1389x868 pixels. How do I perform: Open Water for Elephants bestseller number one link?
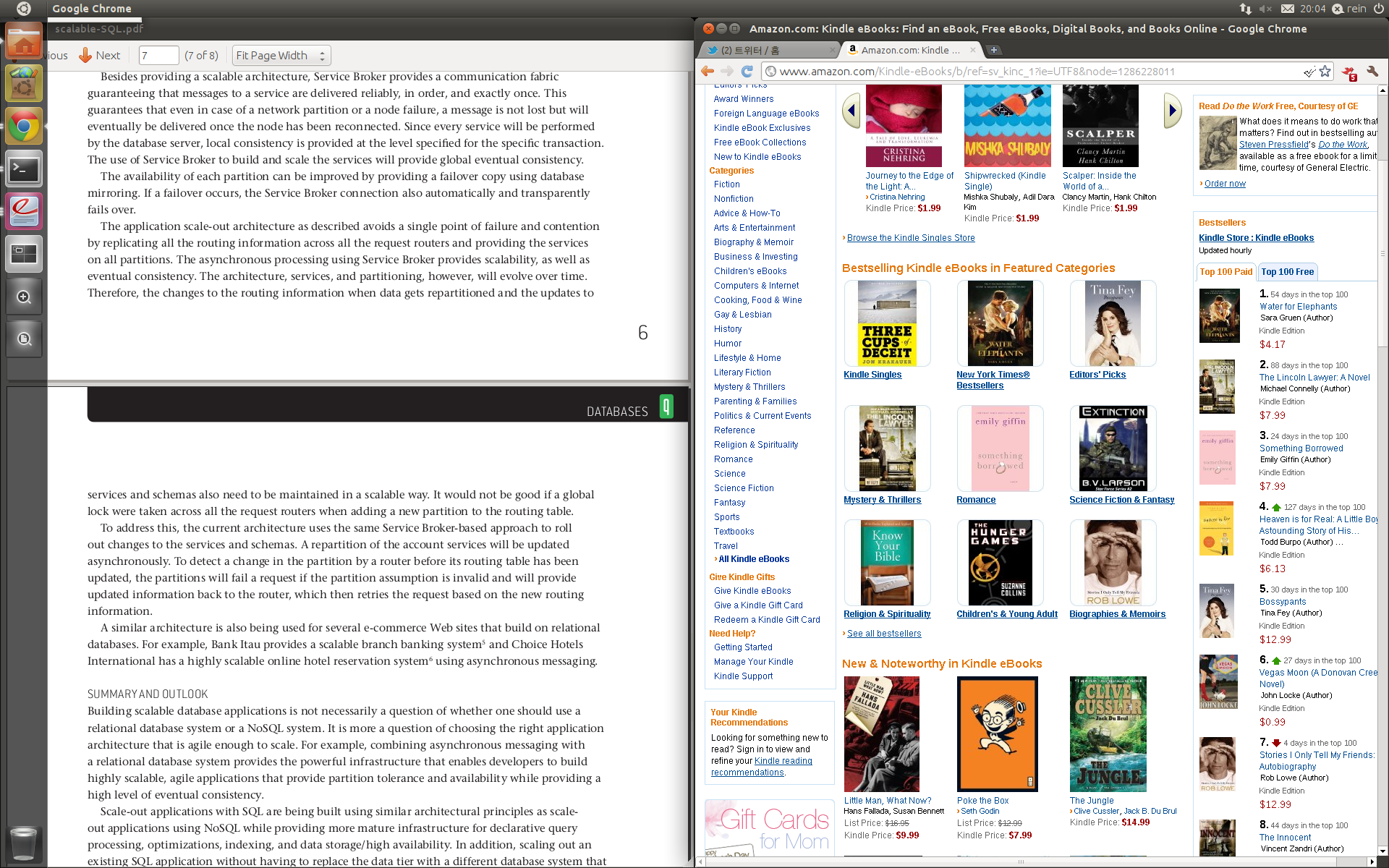(1298, 307)
